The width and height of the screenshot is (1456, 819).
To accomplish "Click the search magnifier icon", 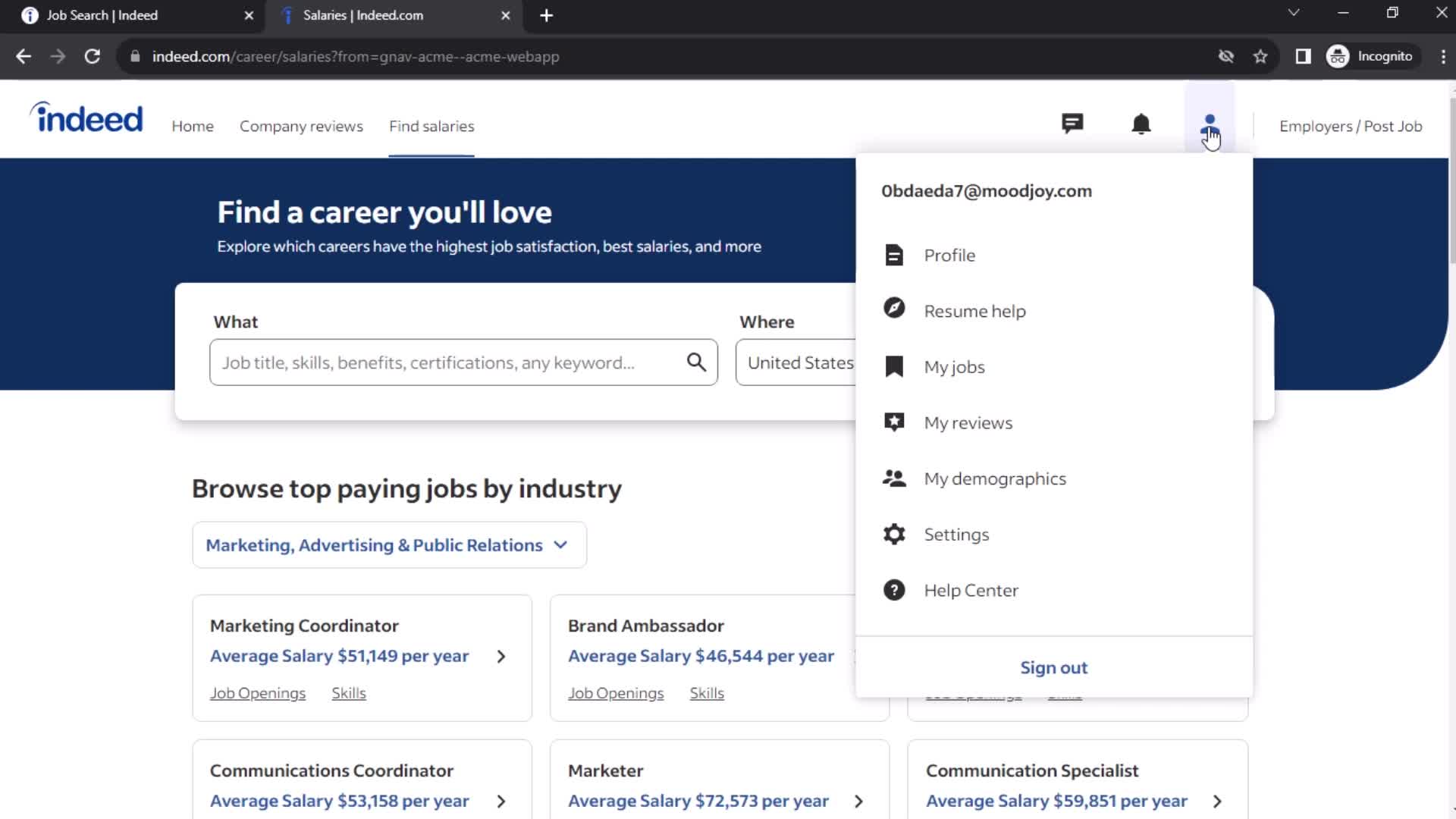I will [x=697, y=362].
